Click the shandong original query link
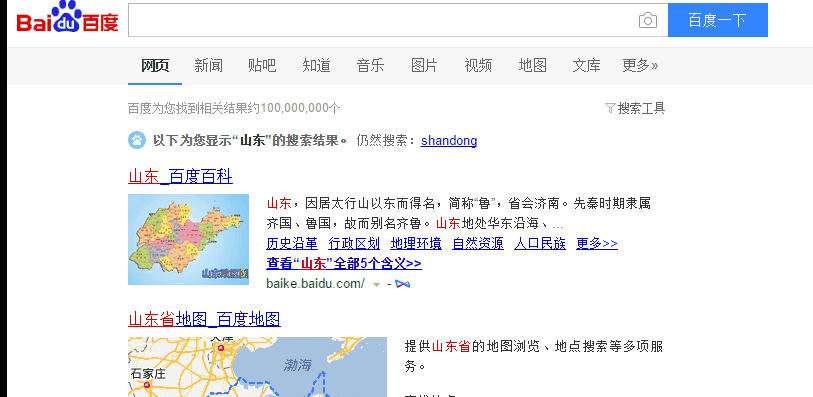This screenshot has width=813, height=397. pyautogui.click(x=449, y=141)
